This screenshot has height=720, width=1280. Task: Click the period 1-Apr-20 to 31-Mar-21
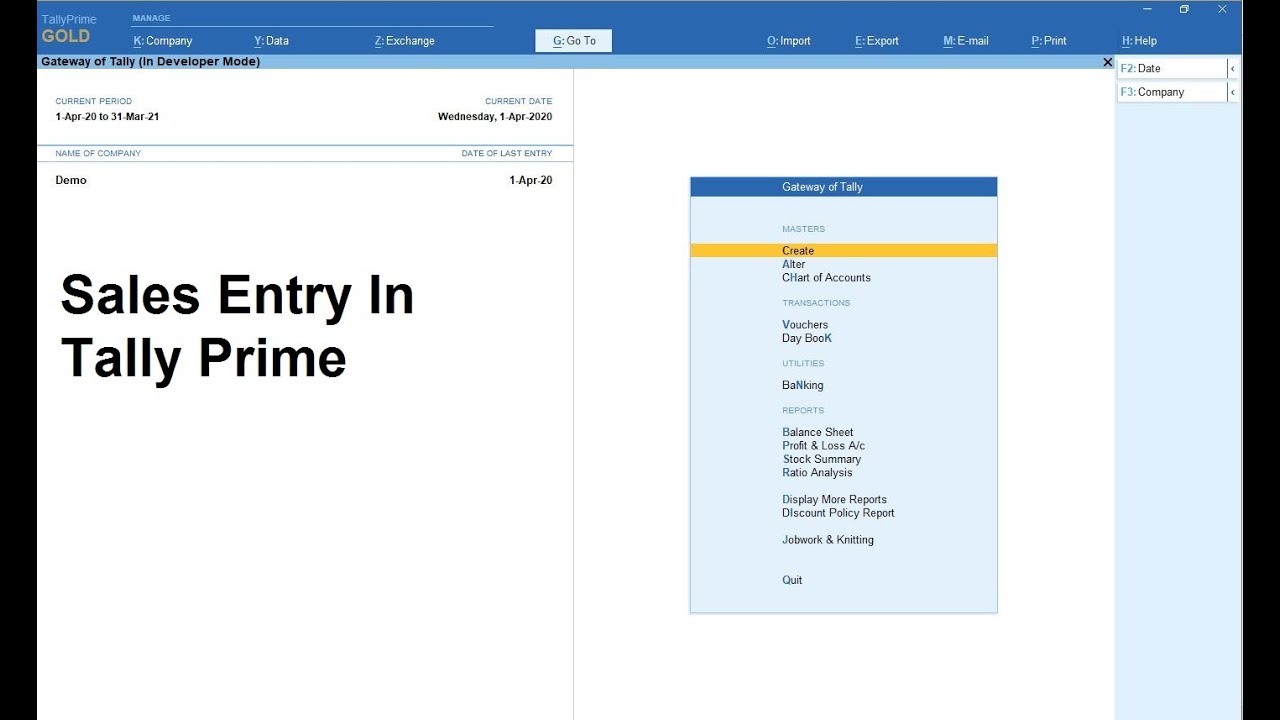(x=107, y=116)
